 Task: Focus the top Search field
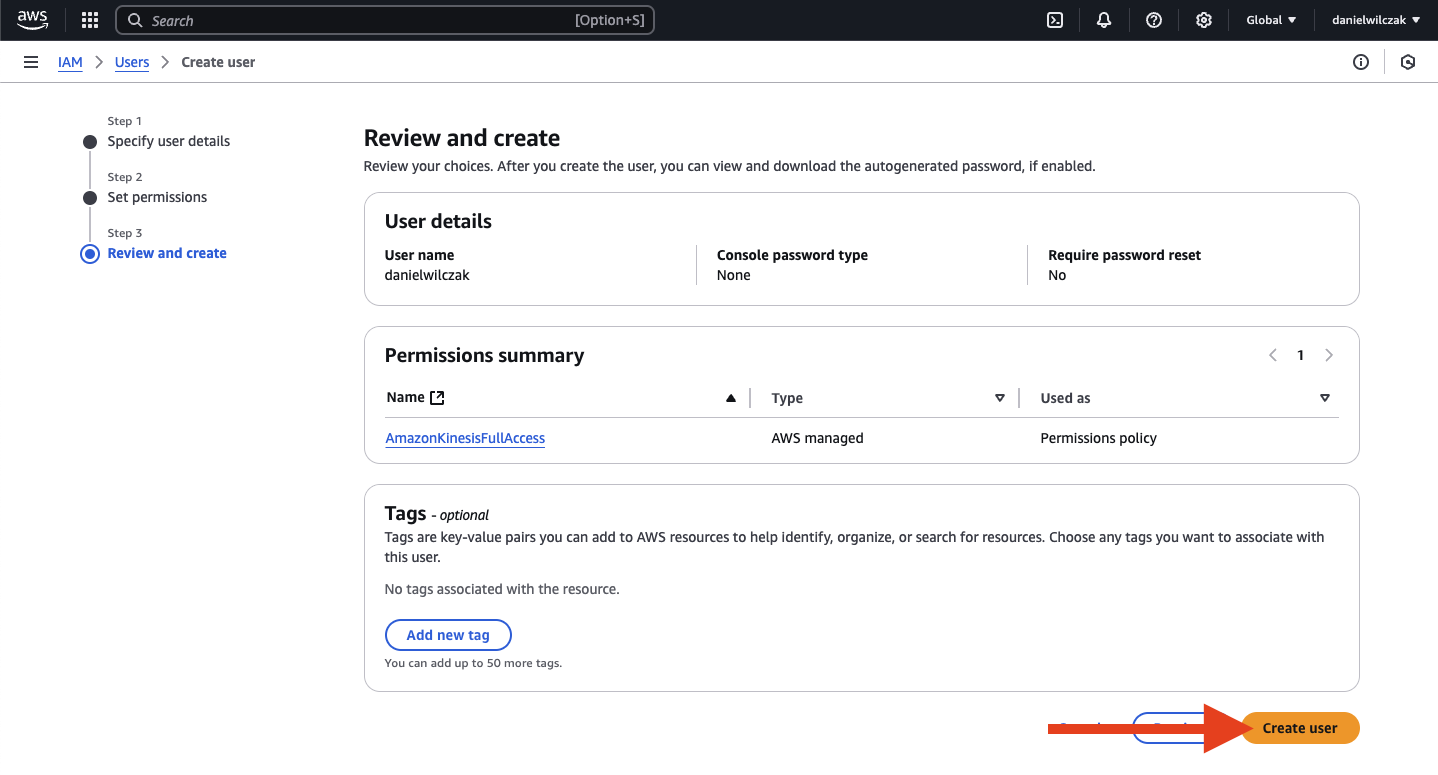385,20
